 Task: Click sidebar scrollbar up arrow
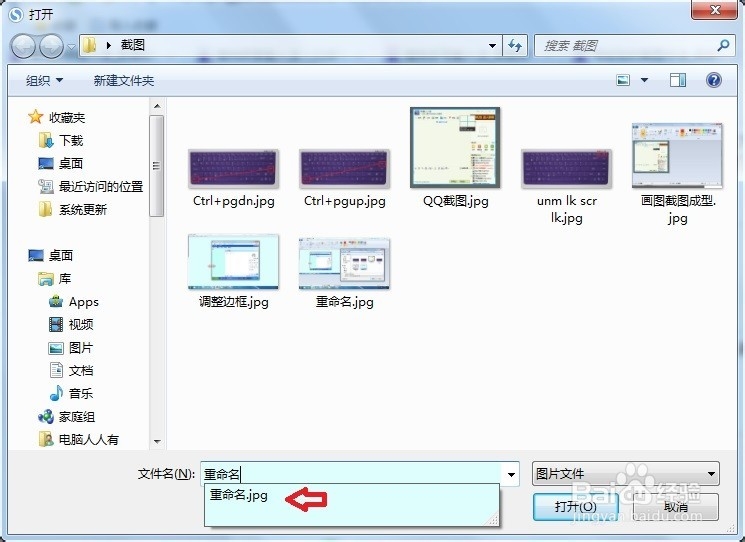pos(157,106)
